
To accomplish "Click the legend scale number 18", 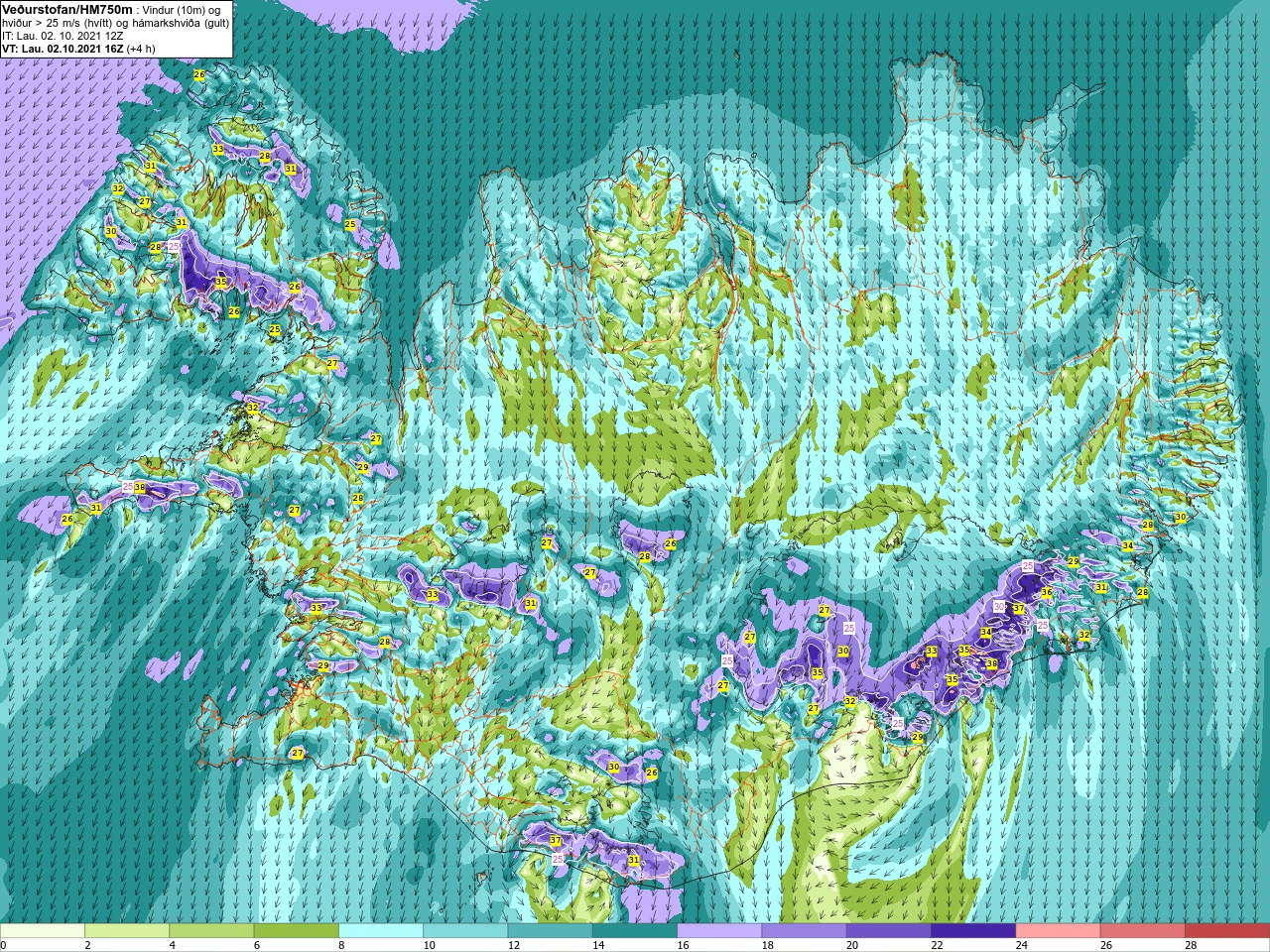I will [x=768, y=945].
